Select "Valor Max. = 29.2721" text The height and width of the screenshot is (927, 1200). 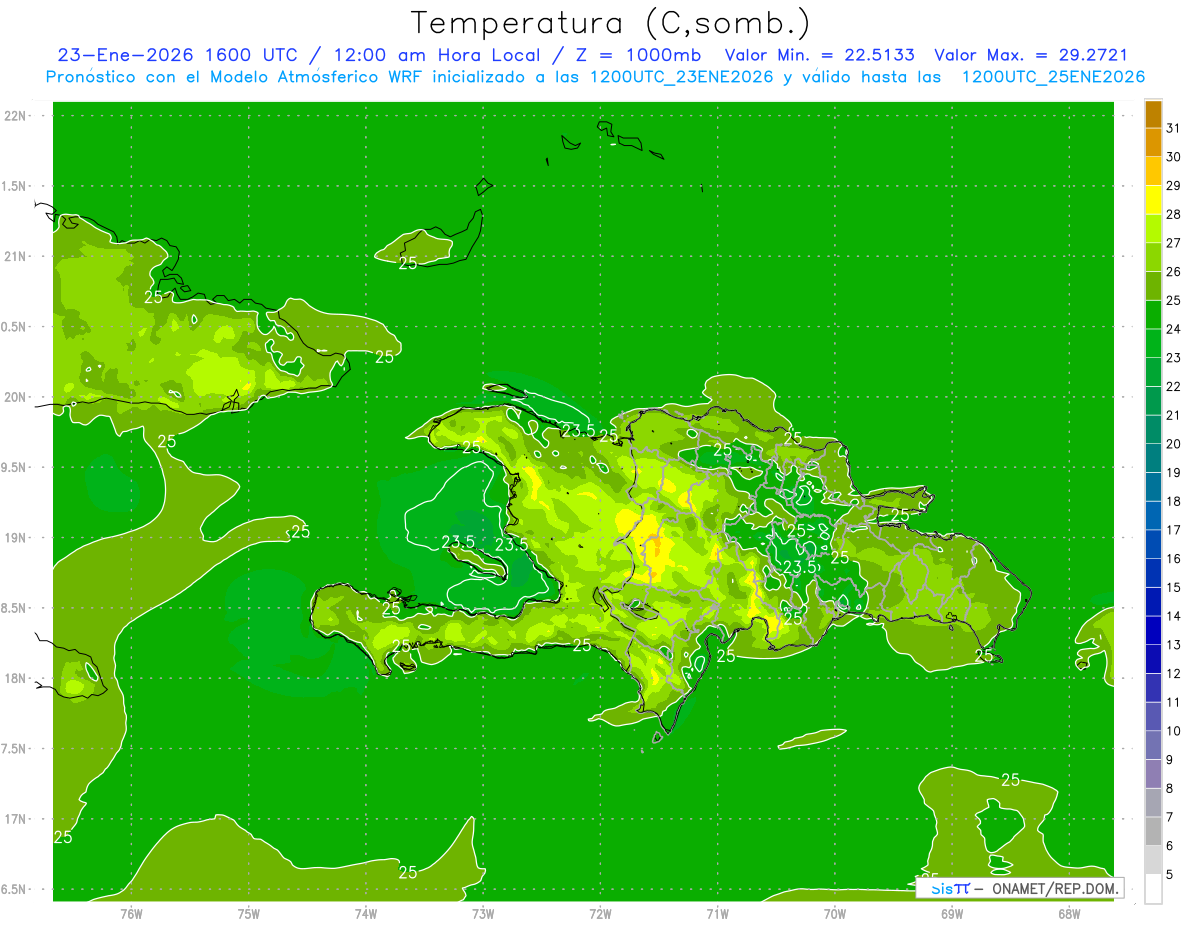coord(1031,56)
